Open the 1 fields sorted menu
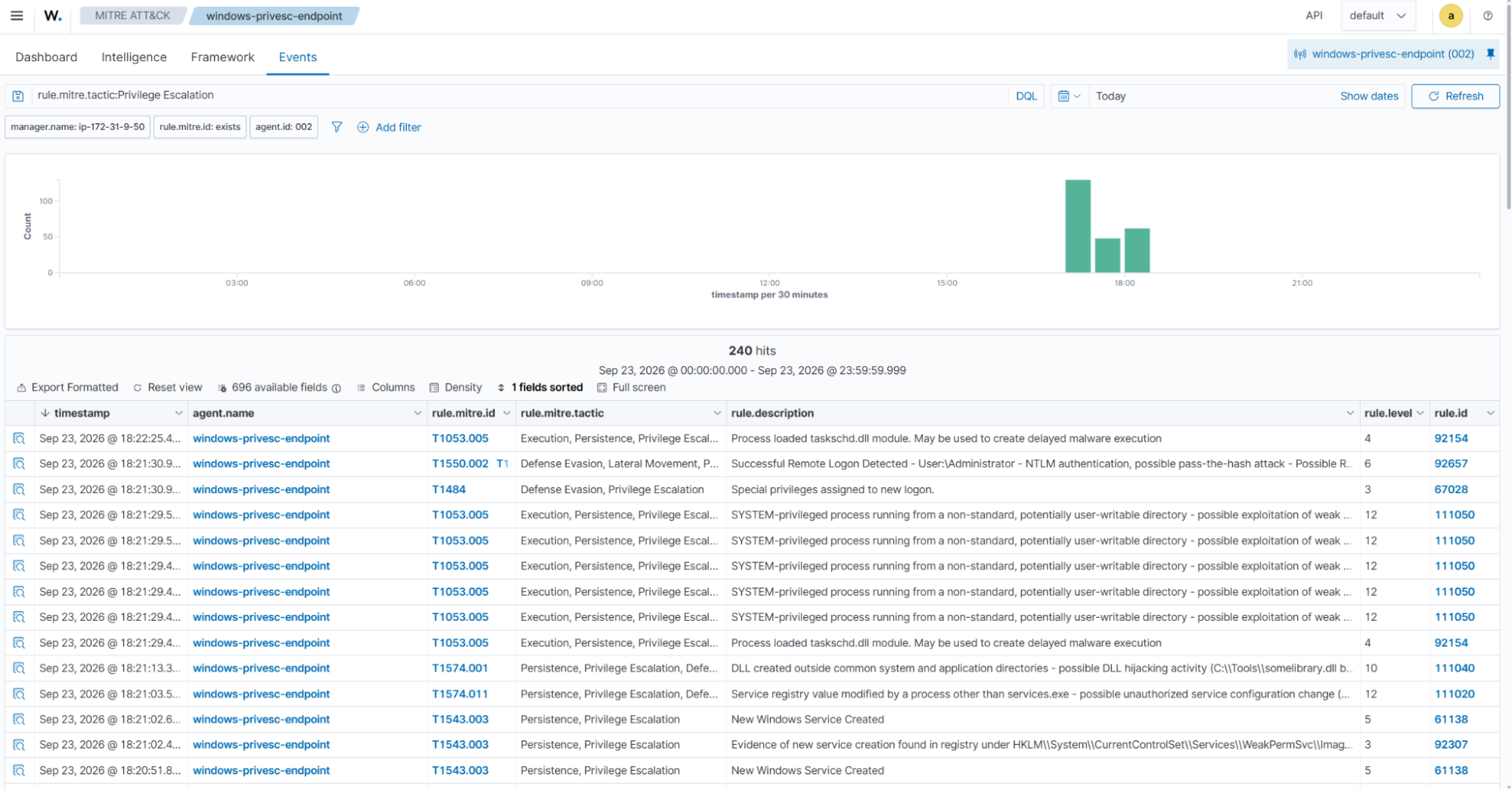 click(539, 387)
